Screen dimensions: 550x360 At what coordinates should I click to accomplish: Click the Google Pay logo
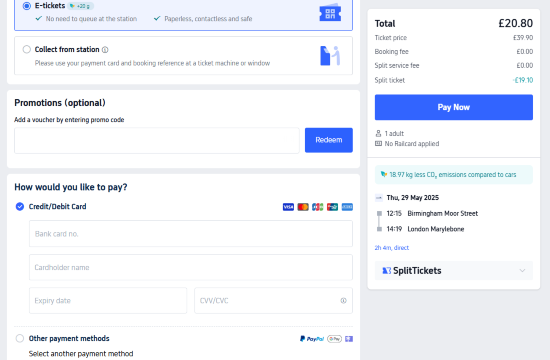tap(334, 339)
